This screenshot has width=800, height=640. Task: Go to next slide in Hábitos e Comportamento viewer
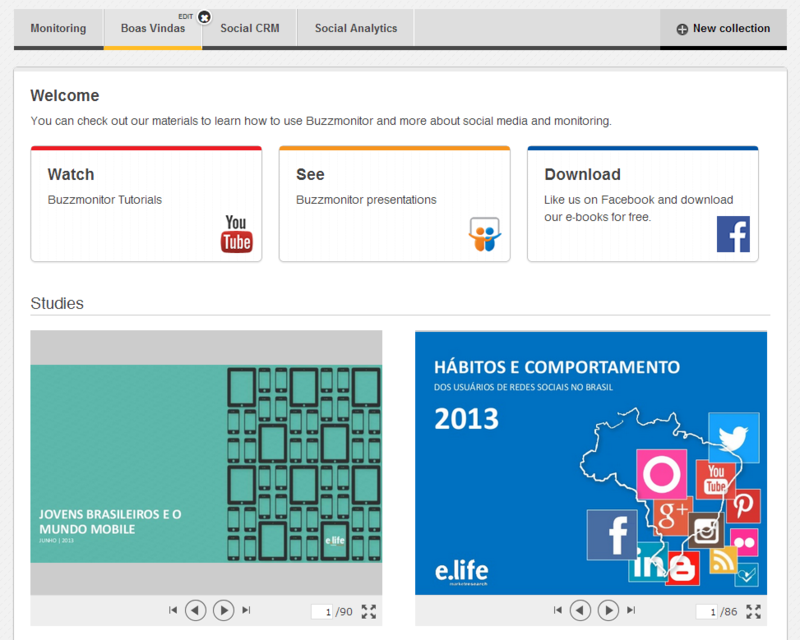(608, 610)
